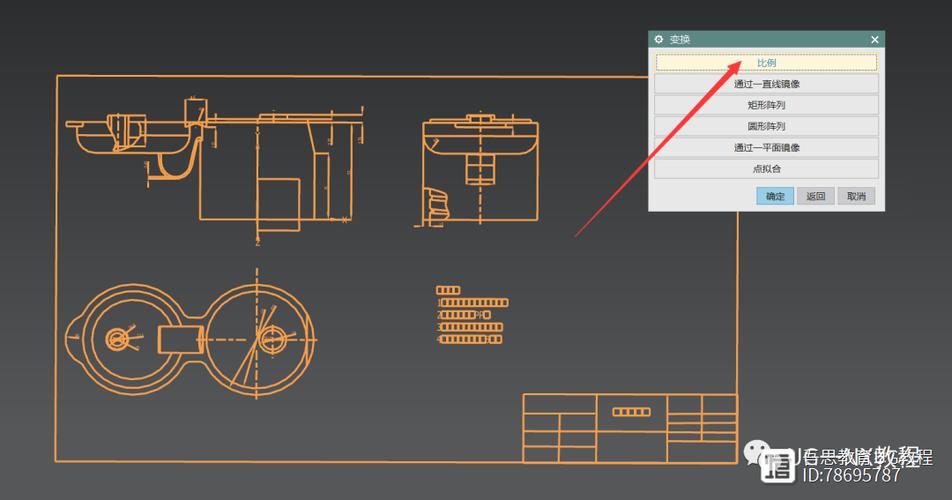Confirm with the 确定 button

(775, 196)
